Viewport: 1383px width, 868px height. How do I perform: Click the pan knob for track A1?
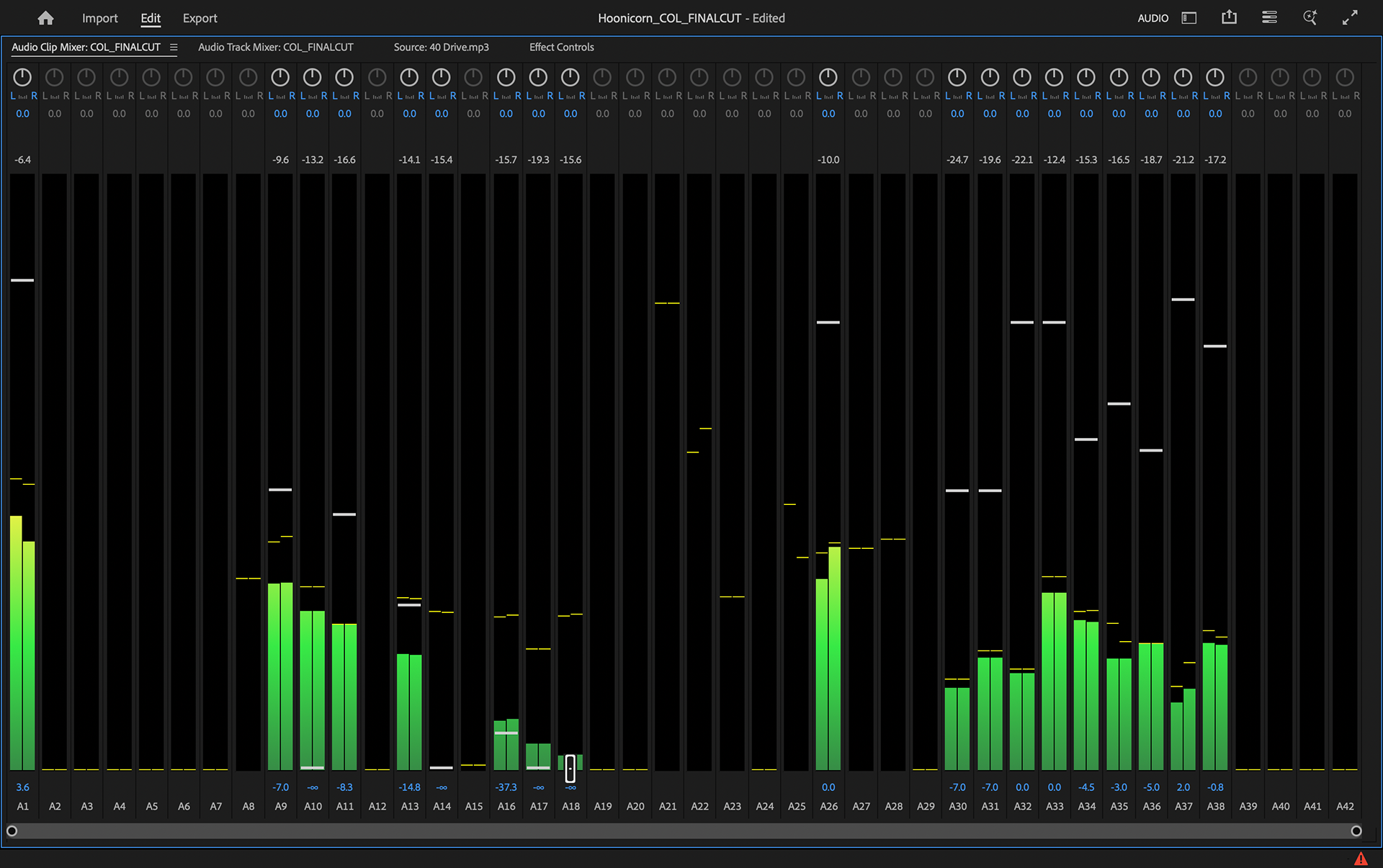22,77
